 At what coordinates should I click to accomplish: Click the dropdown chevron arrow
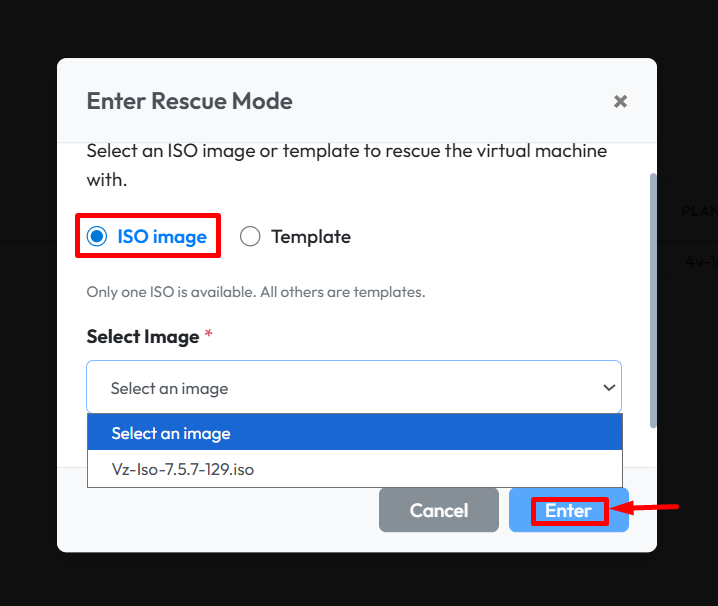pyautogui.click(x=609, y=388)
